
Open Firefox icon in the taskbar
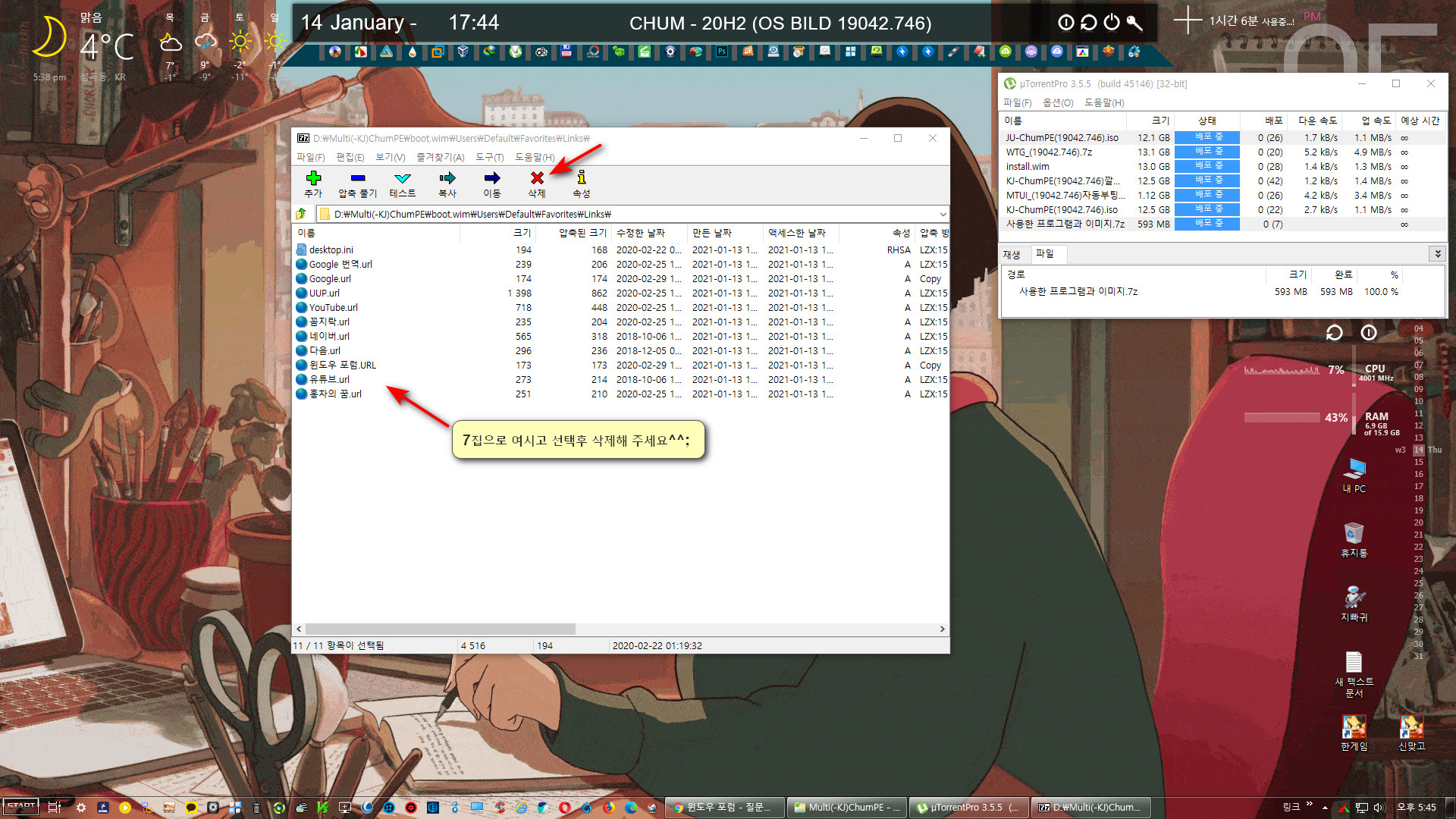click(x=609, y=808)
